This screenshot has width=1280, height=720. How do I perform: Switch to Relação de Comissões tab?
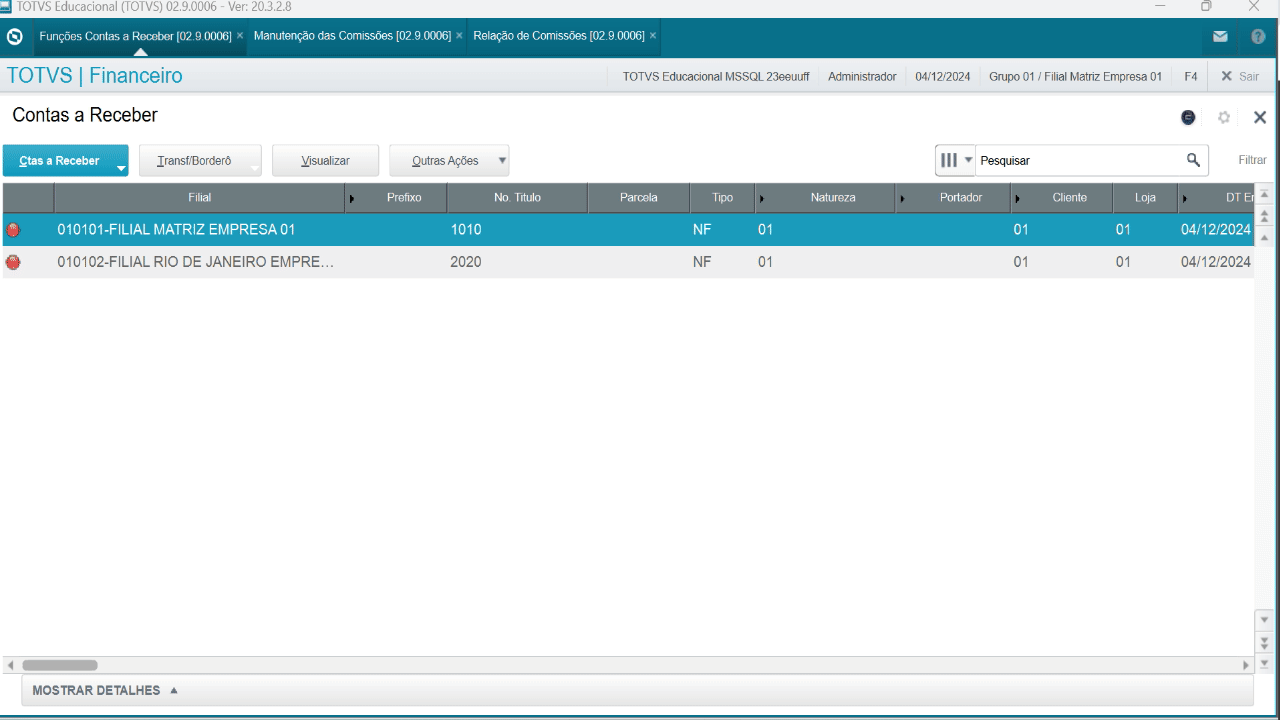(x=559, y=35)
